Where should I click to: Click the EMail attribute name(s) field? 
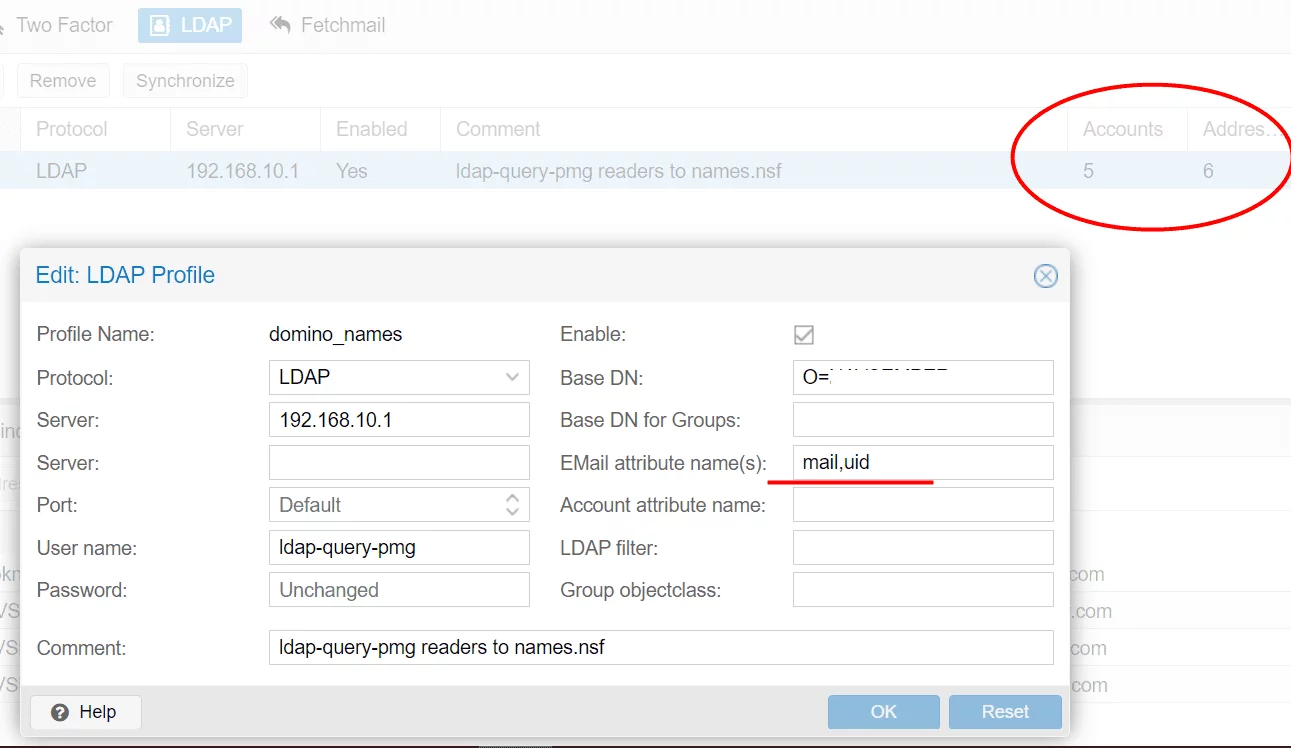click(x=922, y=462)
